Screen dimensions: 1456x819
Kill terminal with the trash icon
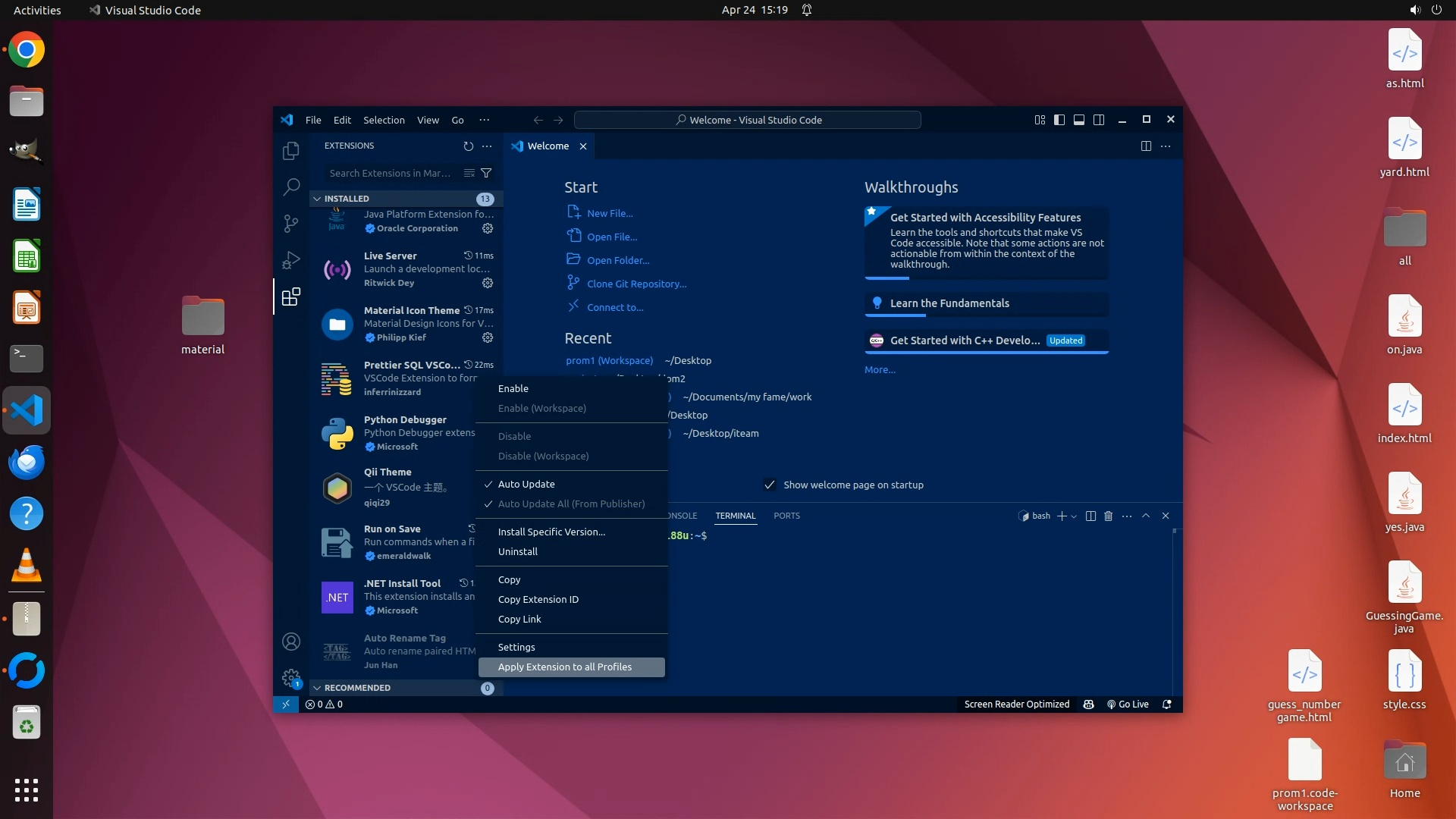point(1108,516)
